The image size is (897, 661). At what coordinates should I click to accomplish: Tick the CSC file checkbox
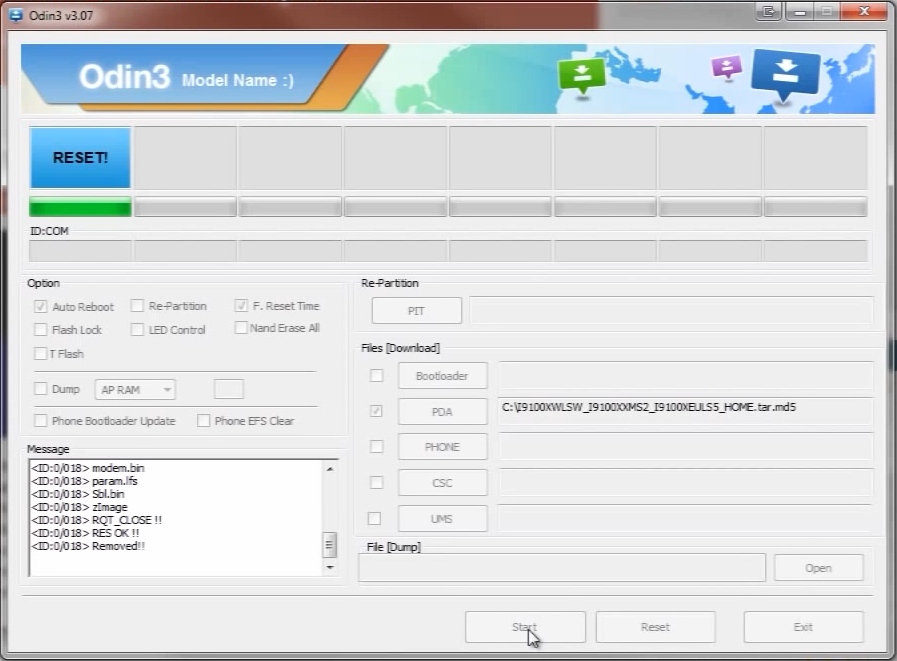pos(376,482)
